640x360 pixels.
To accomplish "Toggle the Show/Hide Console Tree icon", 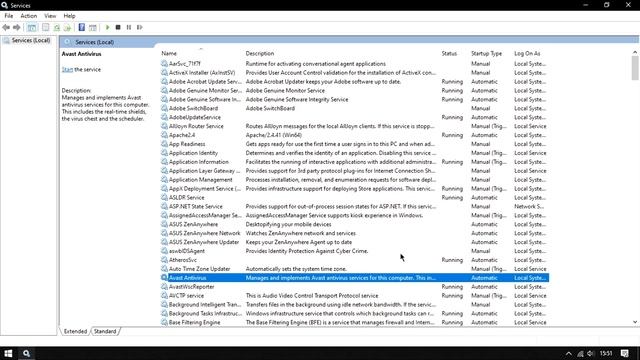I will pyautogui.click(x=31, y=27).
